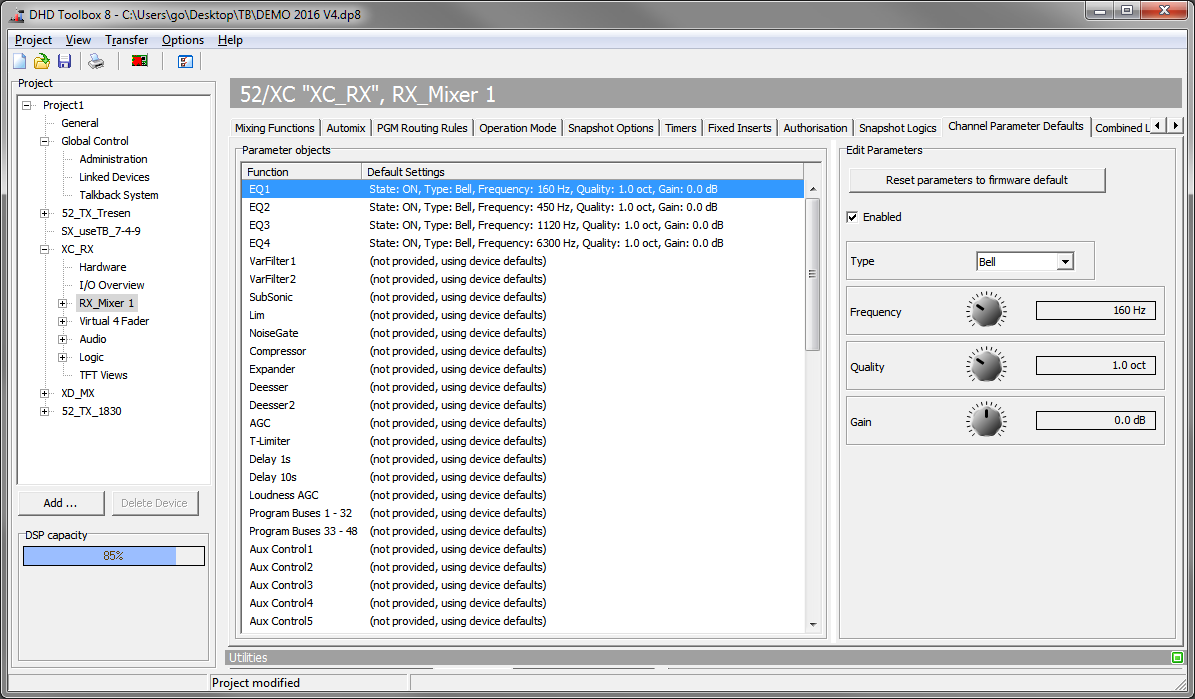Toggle the Enabled checkbox
1195x699 pixels.
853,218
